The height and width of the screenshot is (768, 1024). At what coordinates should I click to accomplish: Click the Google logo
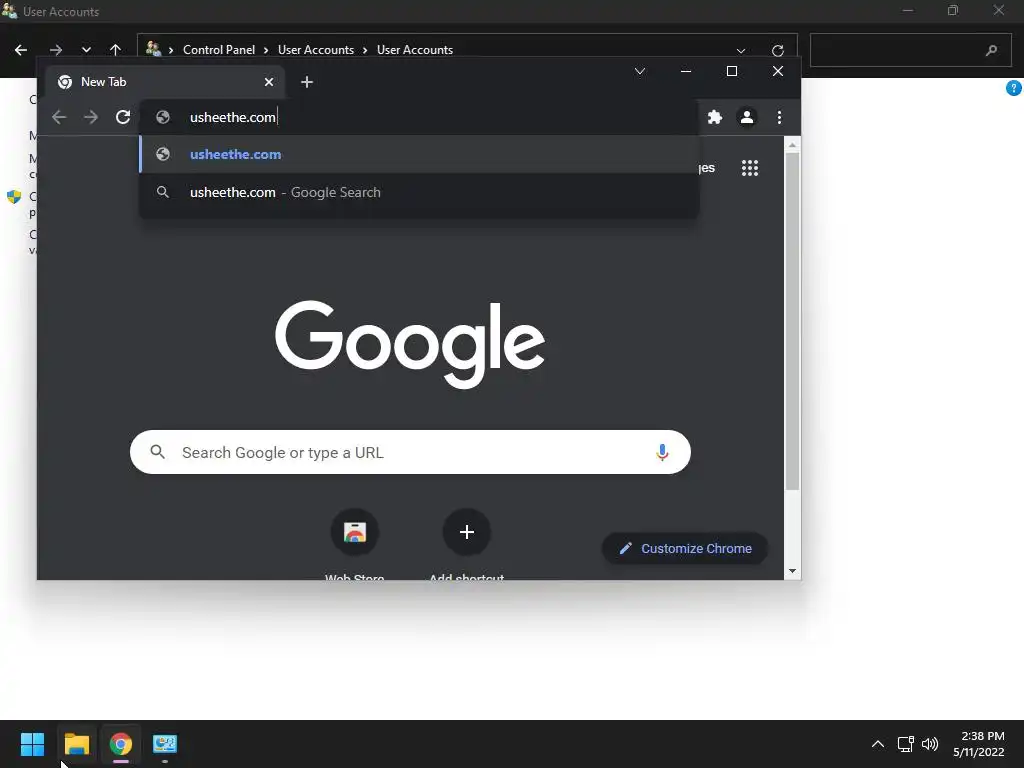[x=410, y=344]
